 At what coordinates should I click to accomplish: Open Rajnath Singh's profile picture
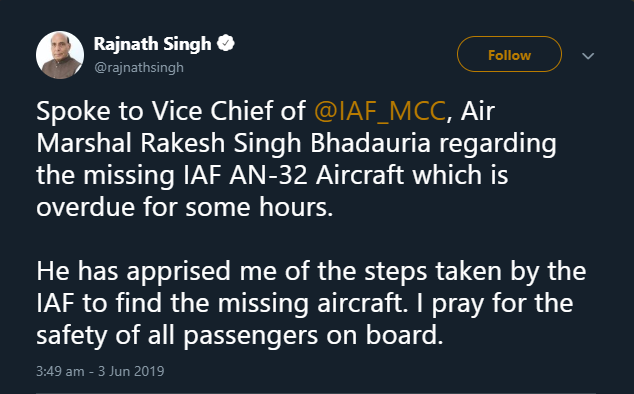60,55
